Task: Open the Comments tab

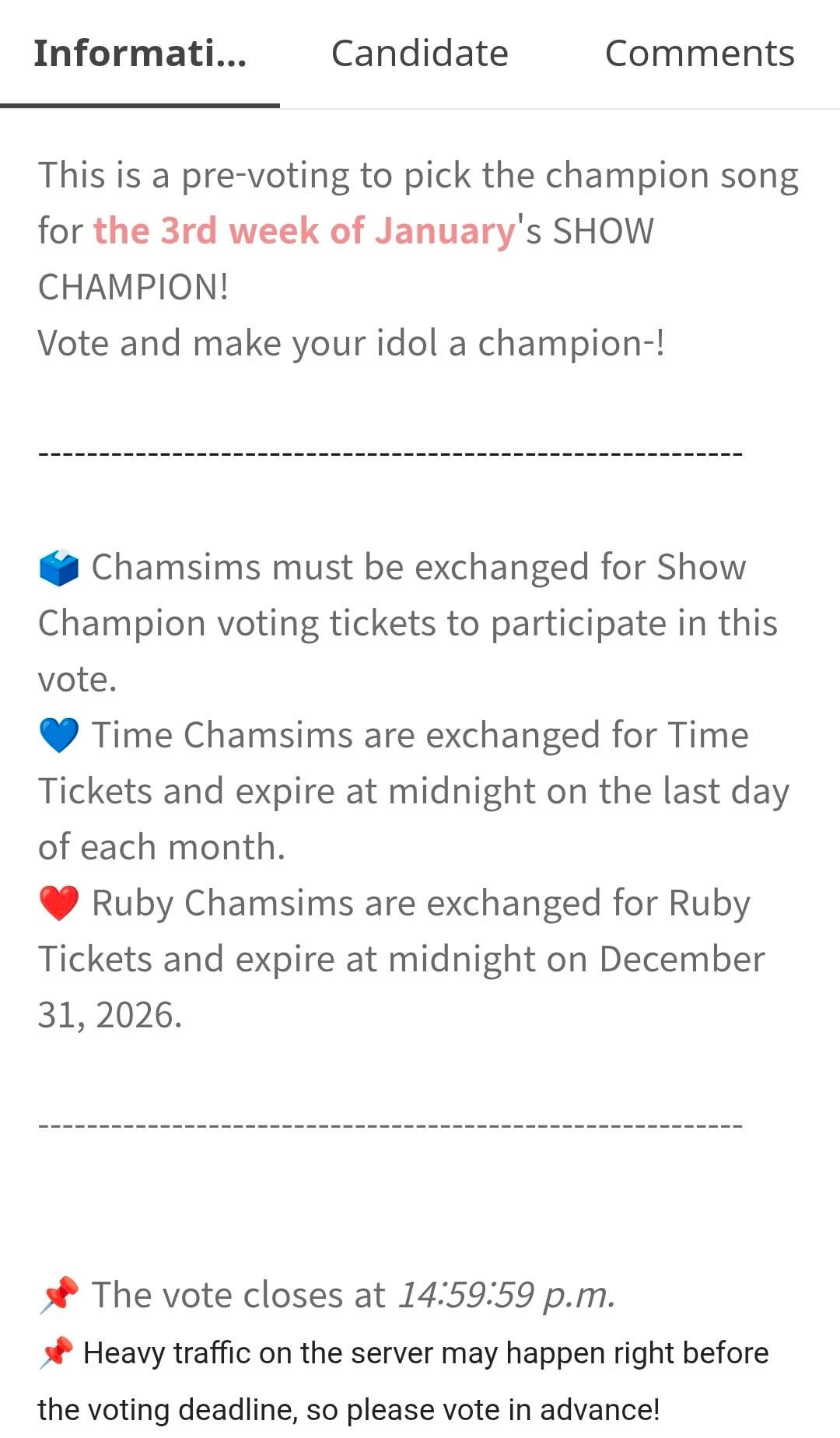Action: (699, 54)
